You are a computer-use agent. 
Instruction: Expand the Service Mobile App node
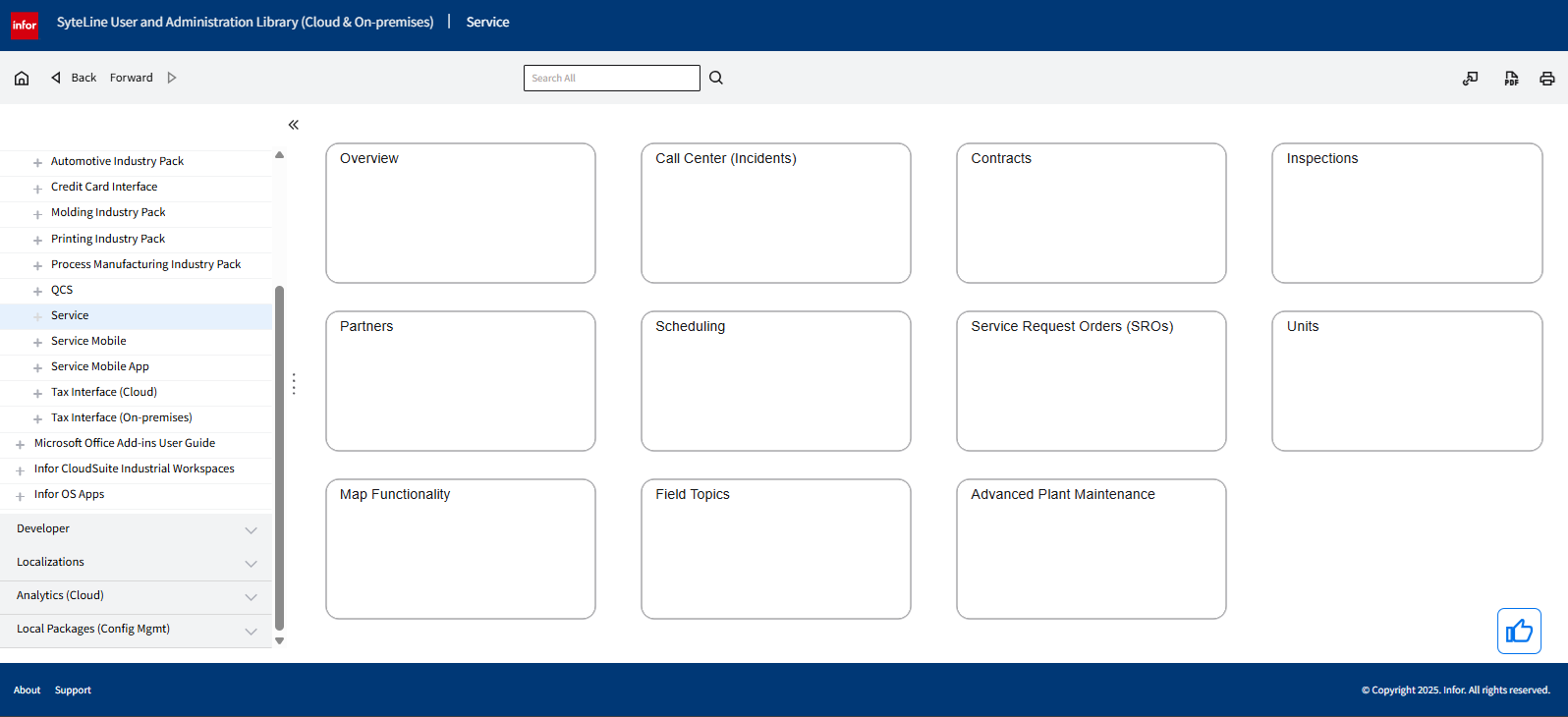coord(37,368)
